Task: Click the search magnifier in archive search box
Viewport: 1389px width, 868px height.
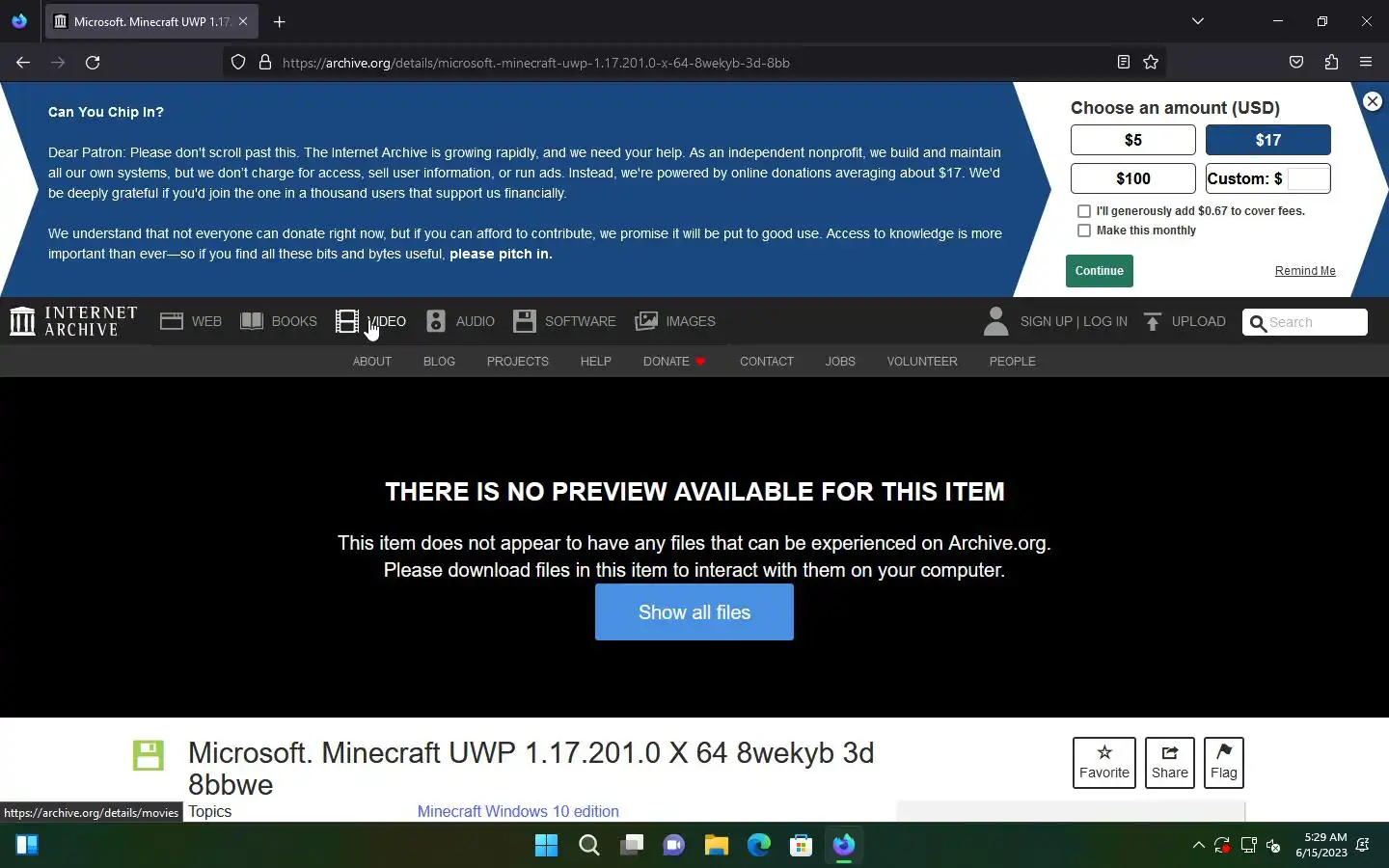Action: [x=1258, y=323]
